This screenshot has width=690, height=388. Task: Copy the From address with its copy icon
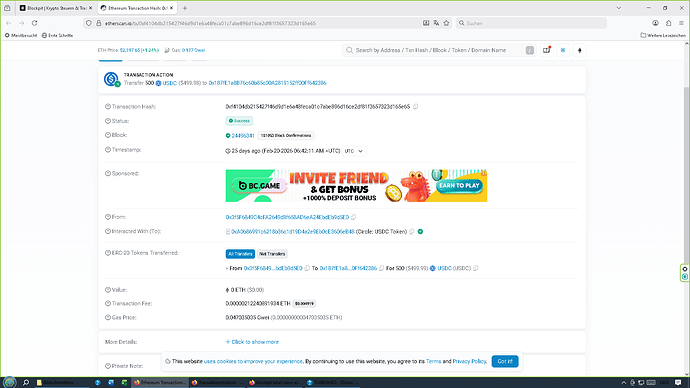point(354,217)
